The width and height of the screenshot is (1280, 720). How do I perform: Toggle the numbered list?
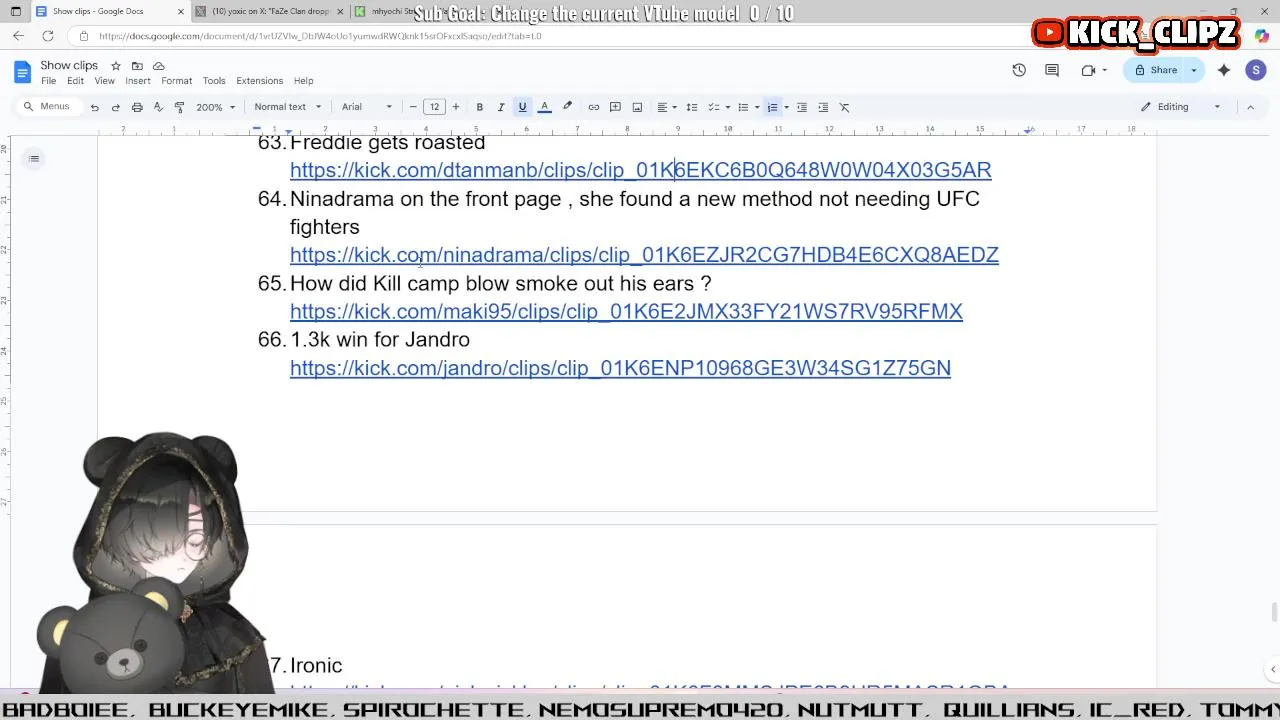[x=772, y=107]
